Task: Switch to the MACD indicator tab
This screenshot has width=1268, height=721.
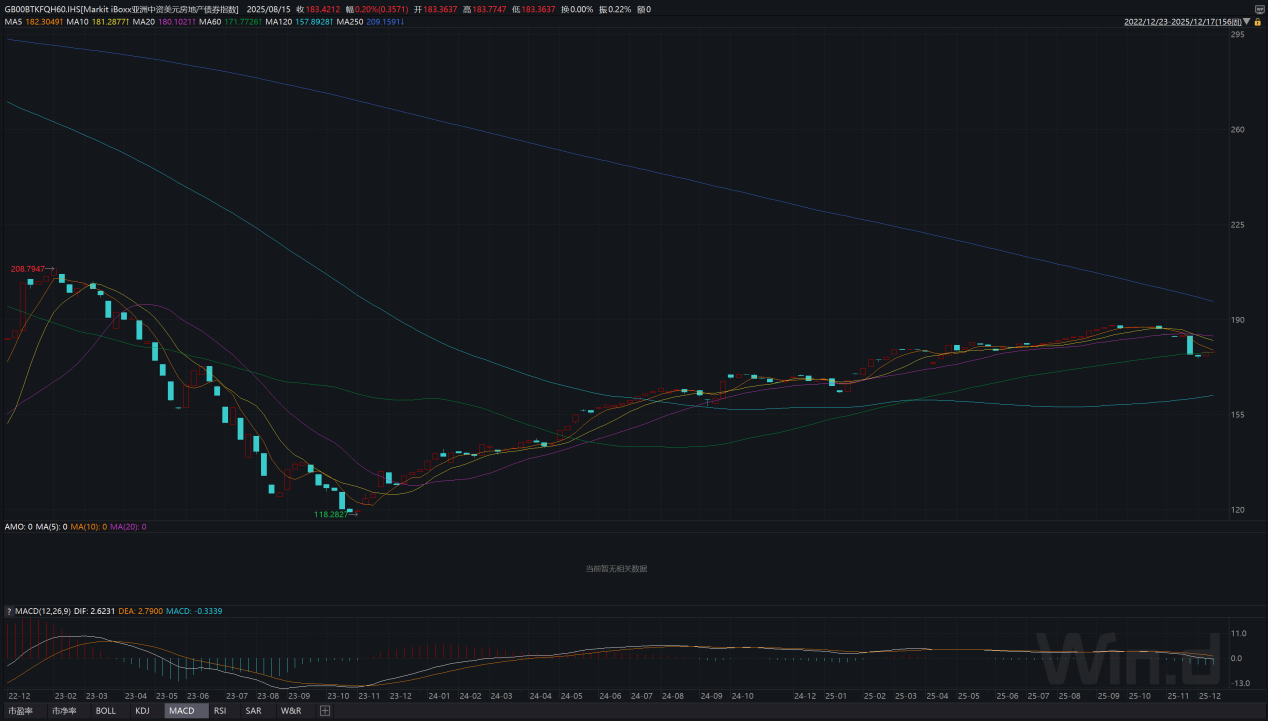Action: coord(182,711)
